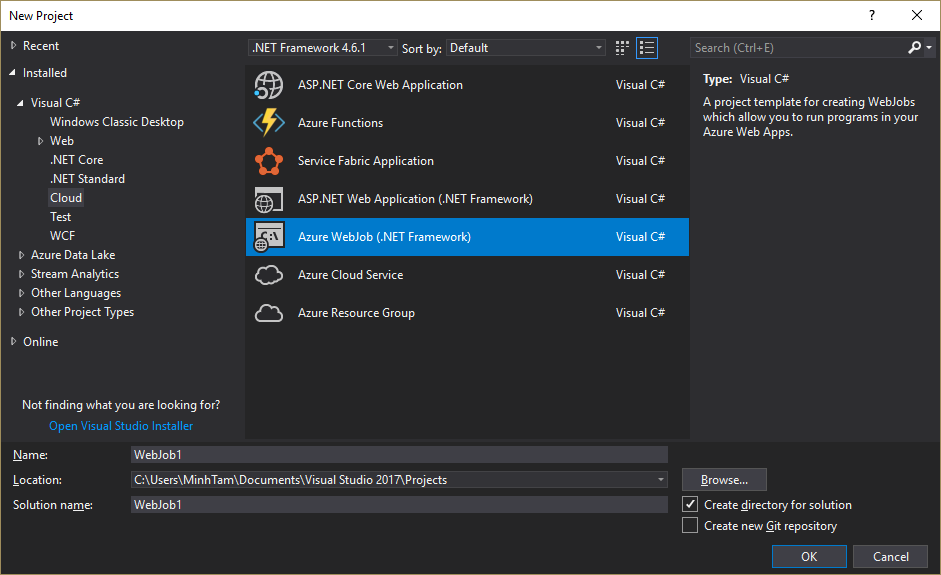941x575 pixels.
Task: Click the Service Fabric Application orange icon
Action: click(268, 161)
